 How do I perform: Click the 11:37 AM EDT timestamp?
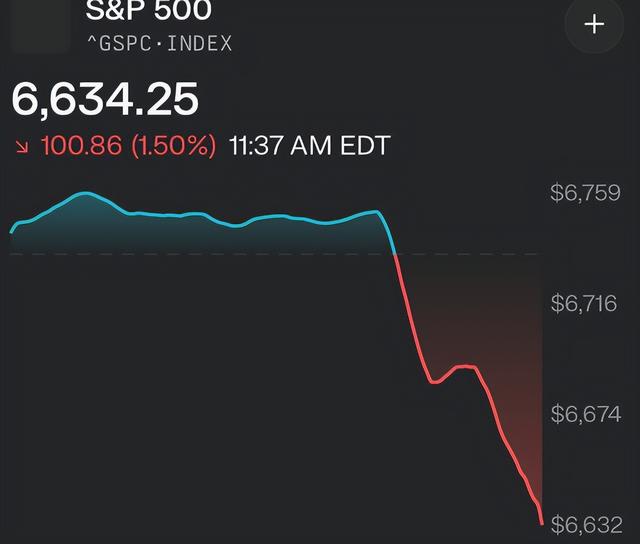[309, 146]
